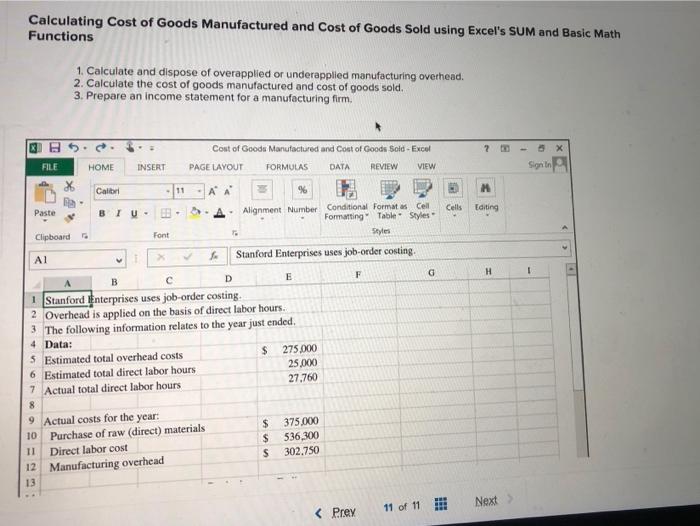Toggle Italic formatting

pyautogui.click(x=118, y=213)
